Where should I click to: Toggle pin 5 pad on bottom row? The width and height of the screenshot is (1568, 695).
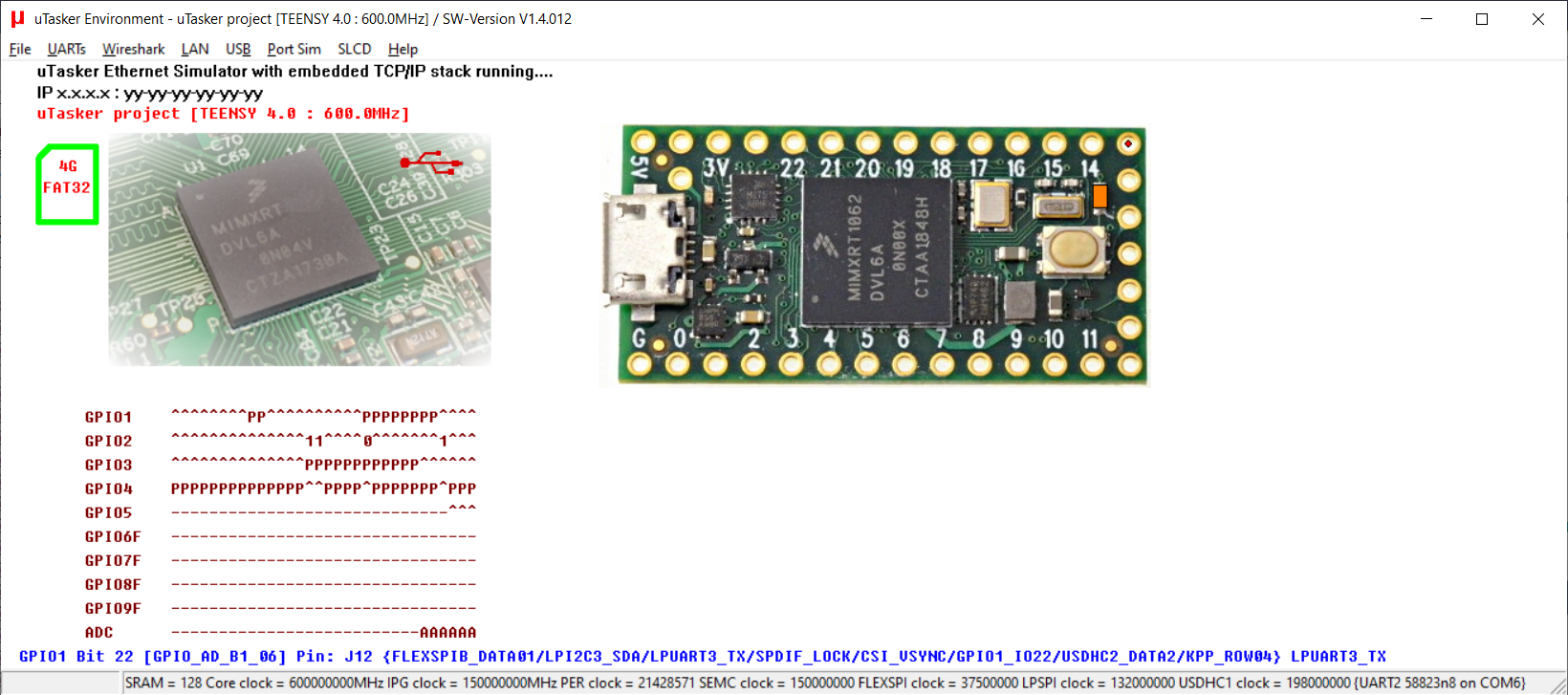[866, 364]
